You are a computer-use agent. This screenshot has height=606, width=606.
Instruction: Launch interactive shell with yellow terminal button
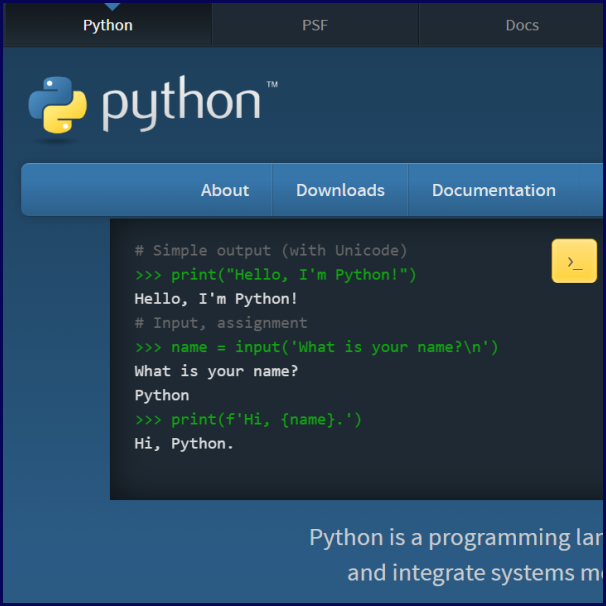574,261
